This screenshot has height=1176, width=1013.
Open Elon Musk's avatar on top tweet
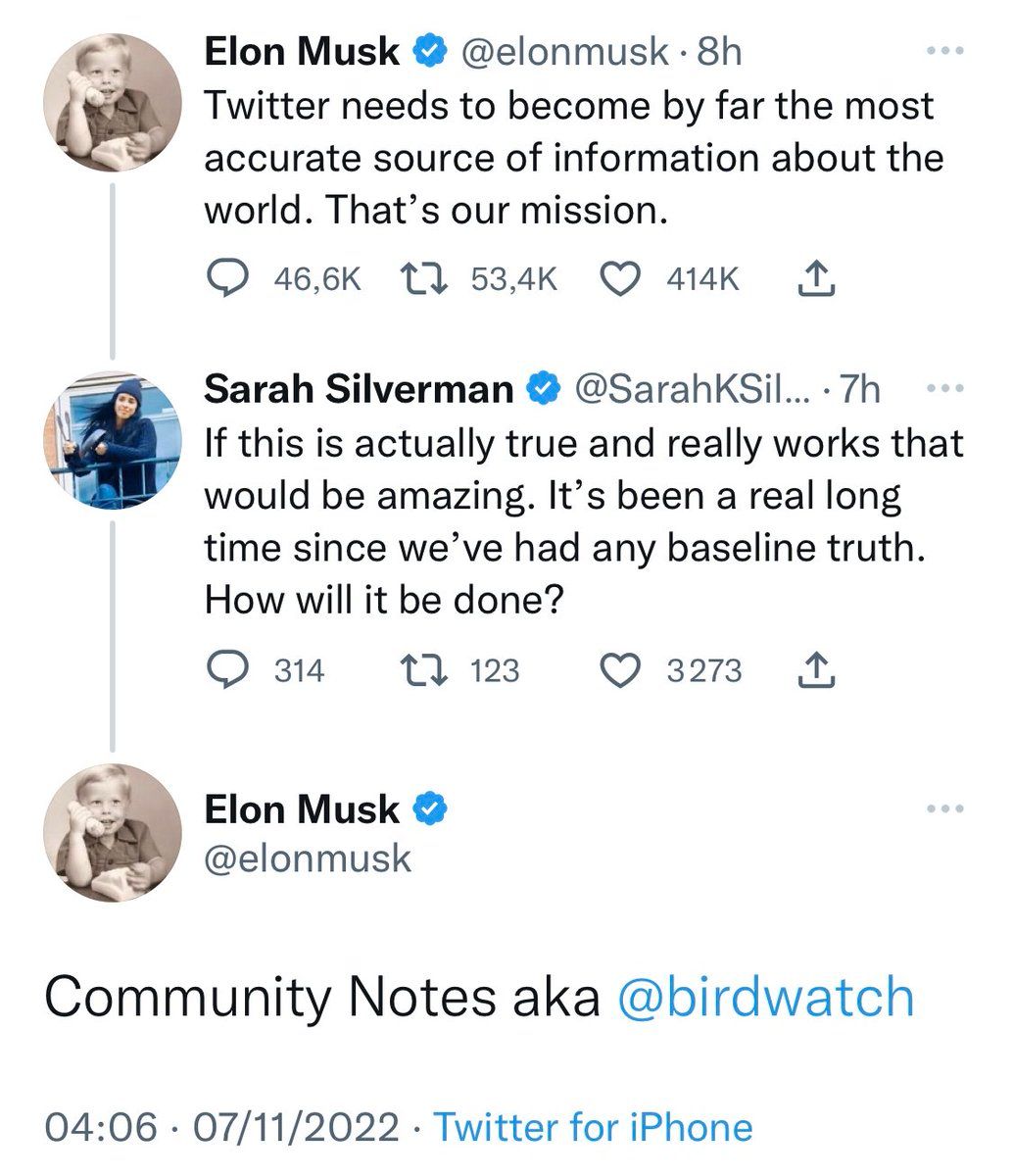(113, 103)
